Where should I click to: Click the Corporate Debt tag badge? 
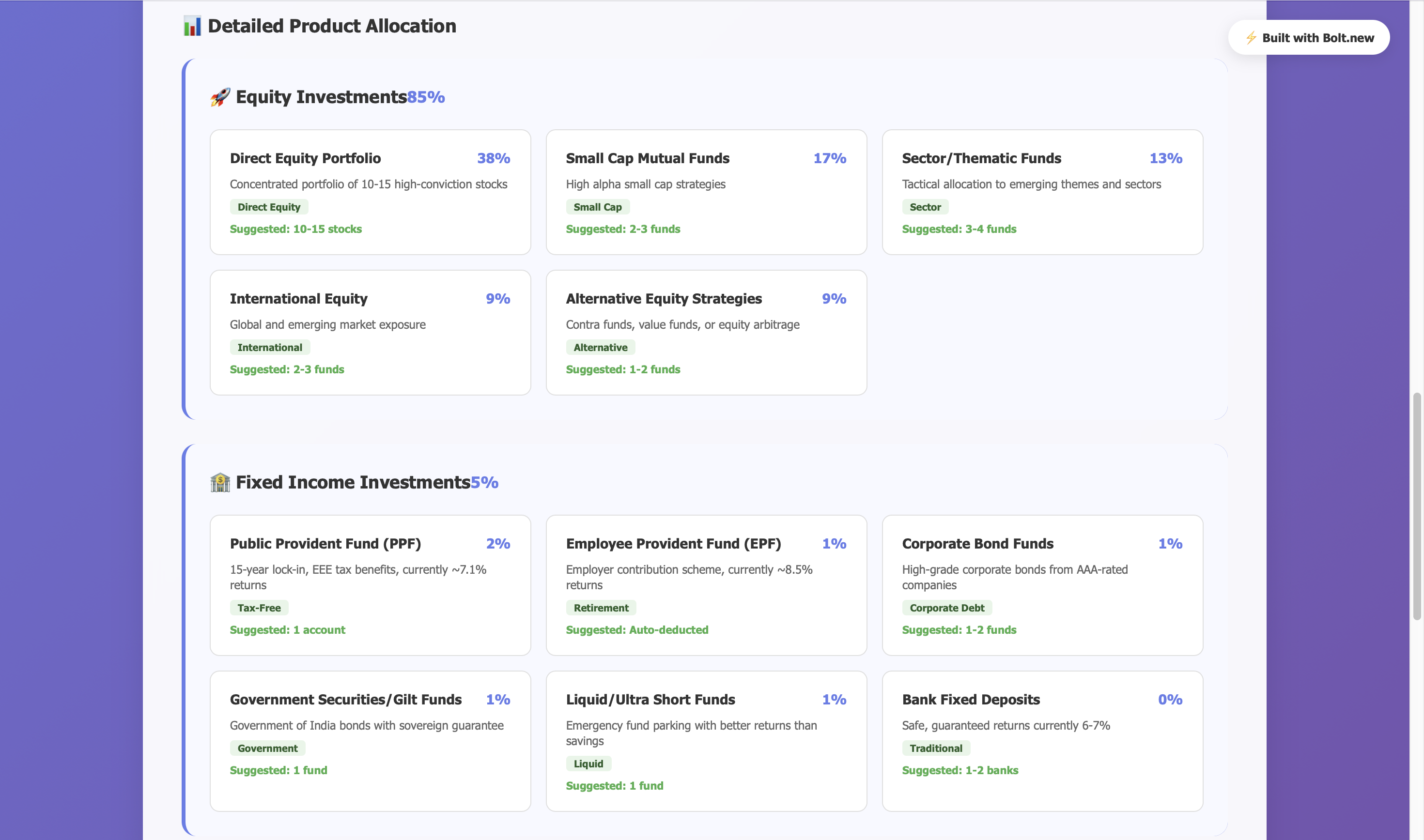[947, 608]
